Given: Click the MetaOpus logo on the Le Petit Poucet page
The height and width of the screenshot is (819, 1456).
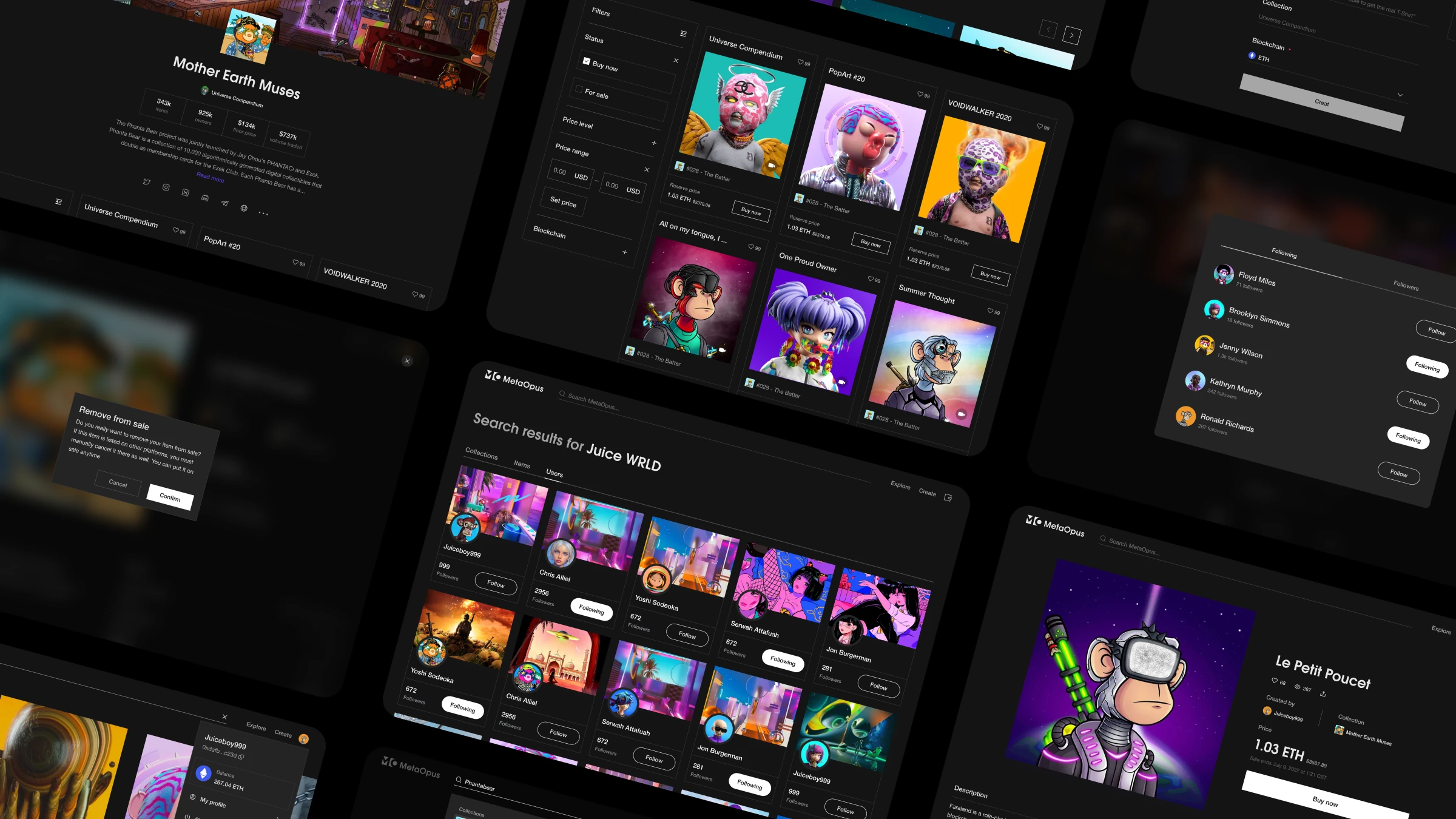Looking at the screenshot, I should 1054,525.
